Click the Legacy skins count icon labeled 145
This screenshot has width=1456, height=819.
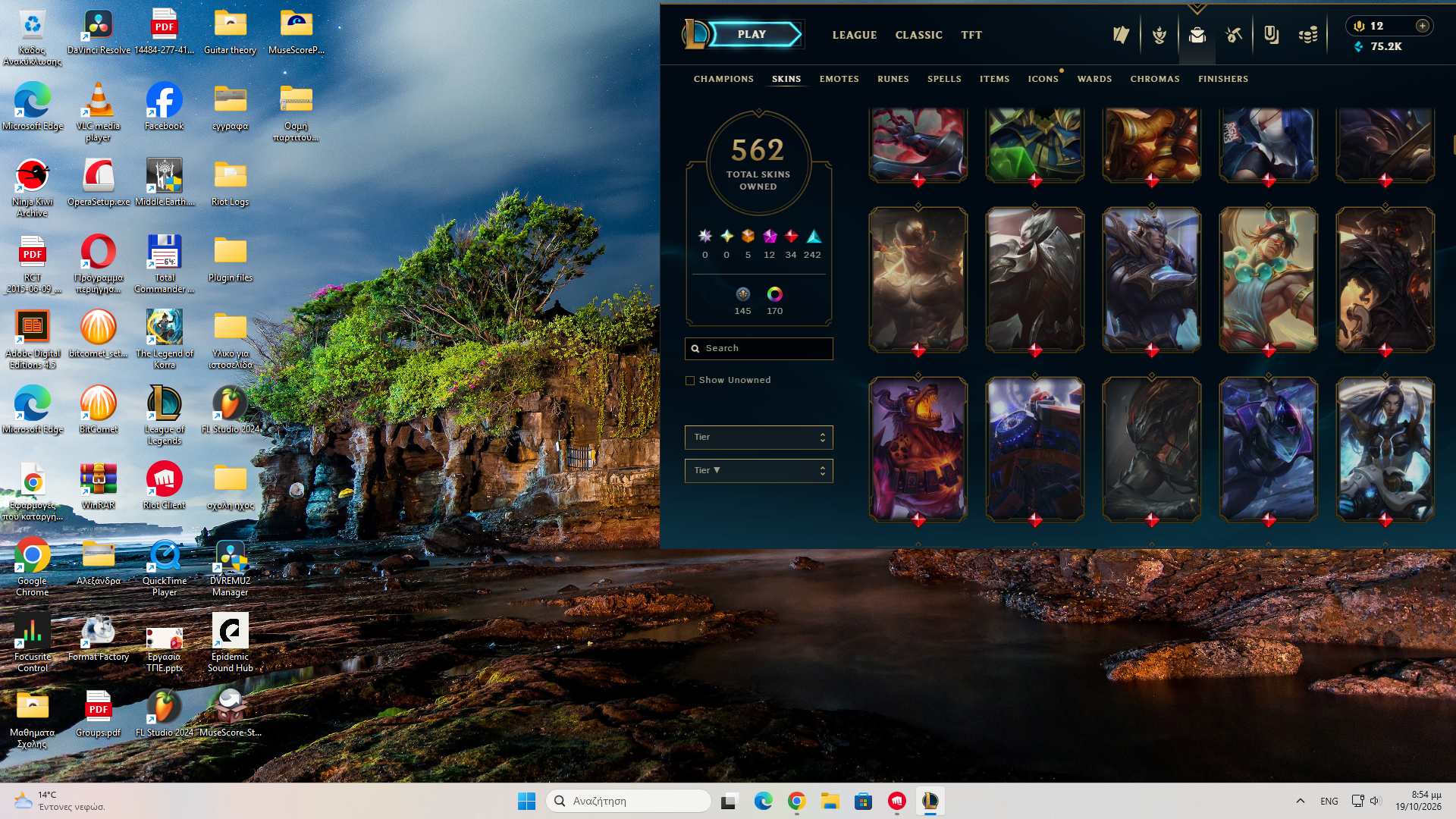click(x=742, y=294)
